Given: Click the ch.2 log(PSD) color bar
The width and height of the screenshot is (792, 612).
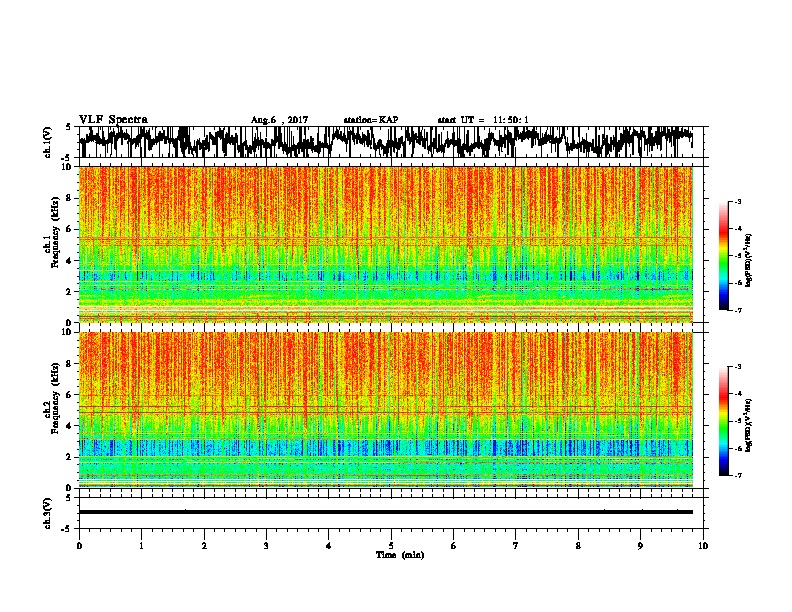Looking at the screenshot, I should 723,421.
